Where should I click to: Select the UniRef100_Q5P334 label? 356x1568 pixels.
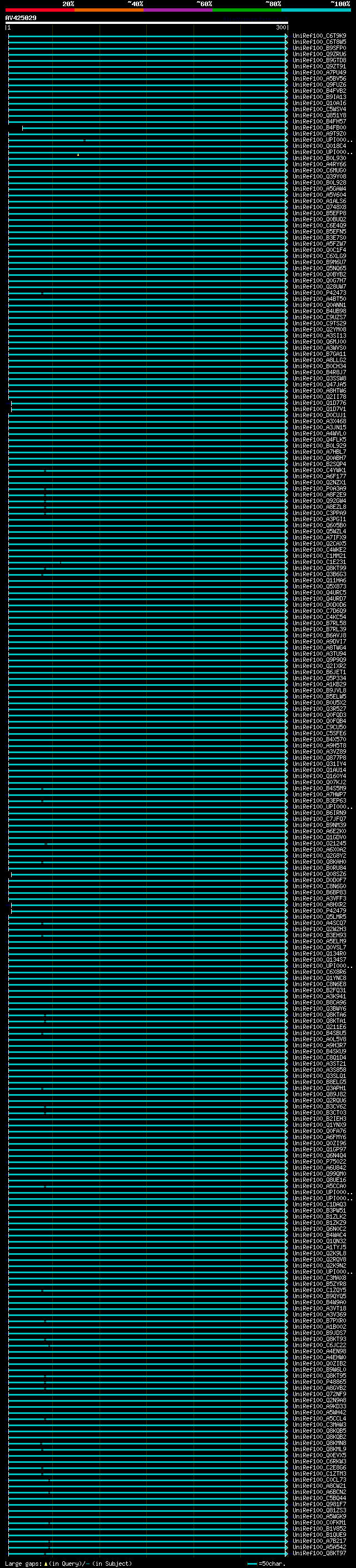[x=319, y=678]
